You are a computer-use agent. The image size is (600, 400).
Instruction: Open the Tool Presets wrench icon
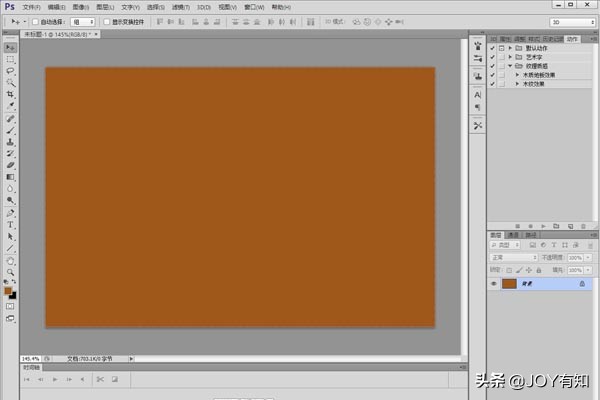[x=478, y=126]
